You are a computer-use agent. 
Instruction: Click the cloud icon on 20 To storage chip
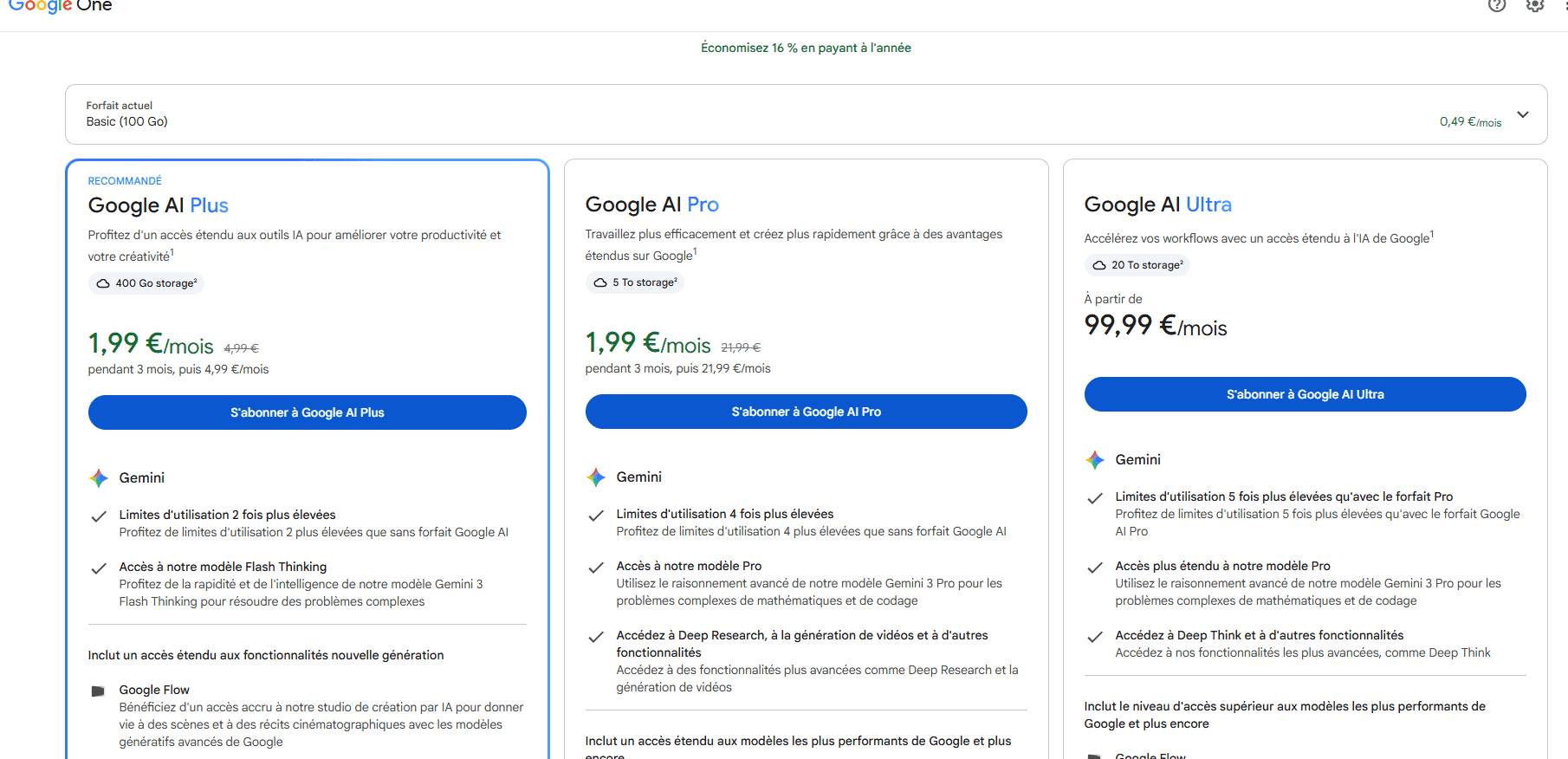pos(1099,265)
